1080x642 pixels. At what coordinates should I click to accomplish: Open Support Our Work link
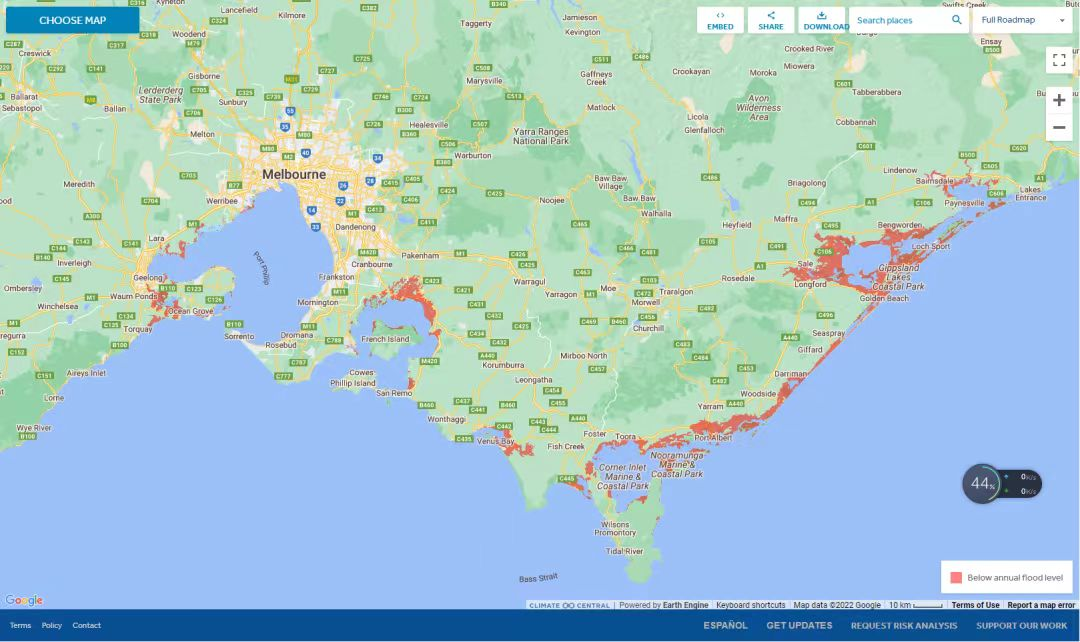pyautogui.click(x=1021, y=625)
